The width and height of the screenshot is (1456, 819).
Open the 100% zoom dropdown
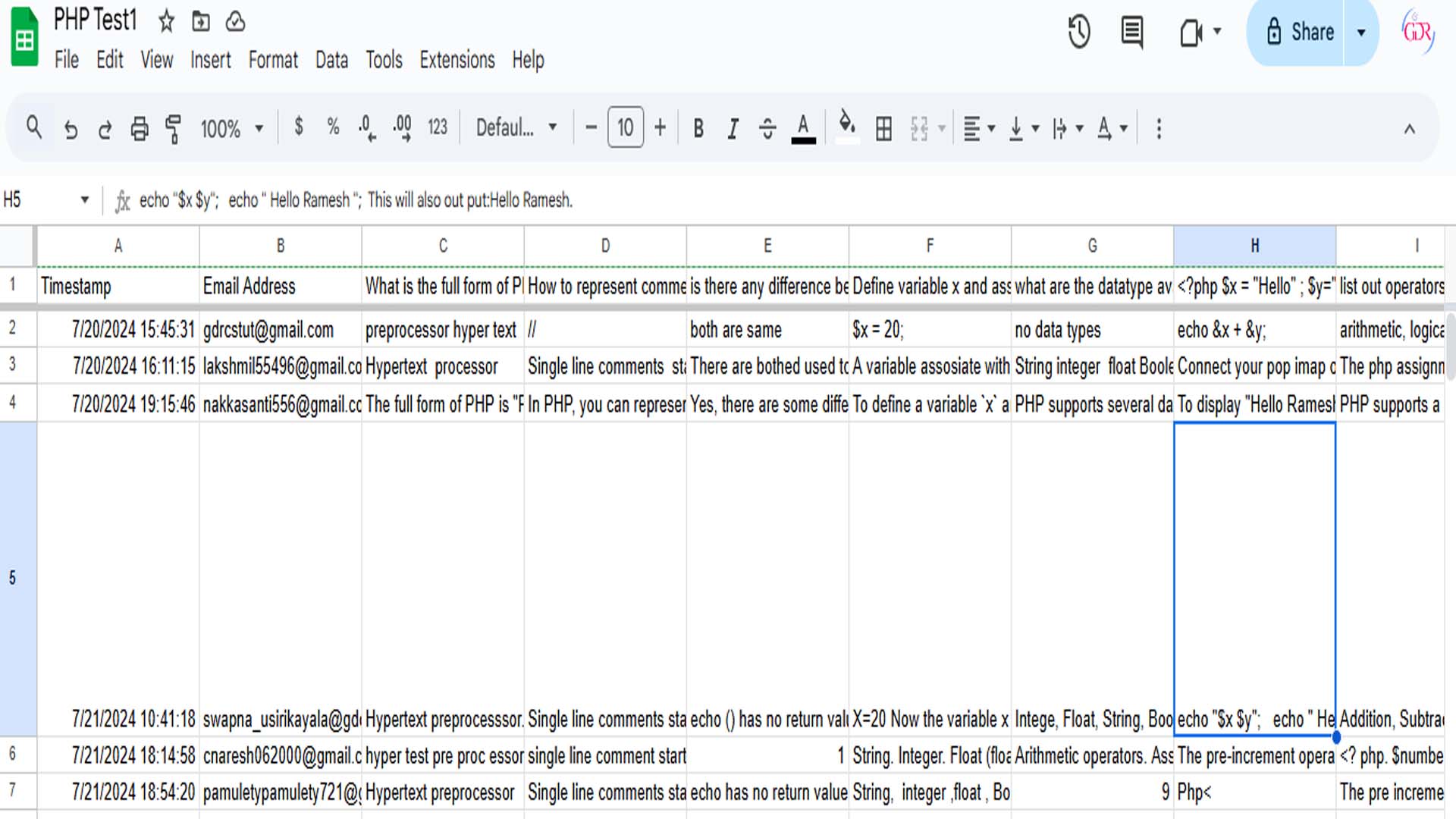(231, 128)
